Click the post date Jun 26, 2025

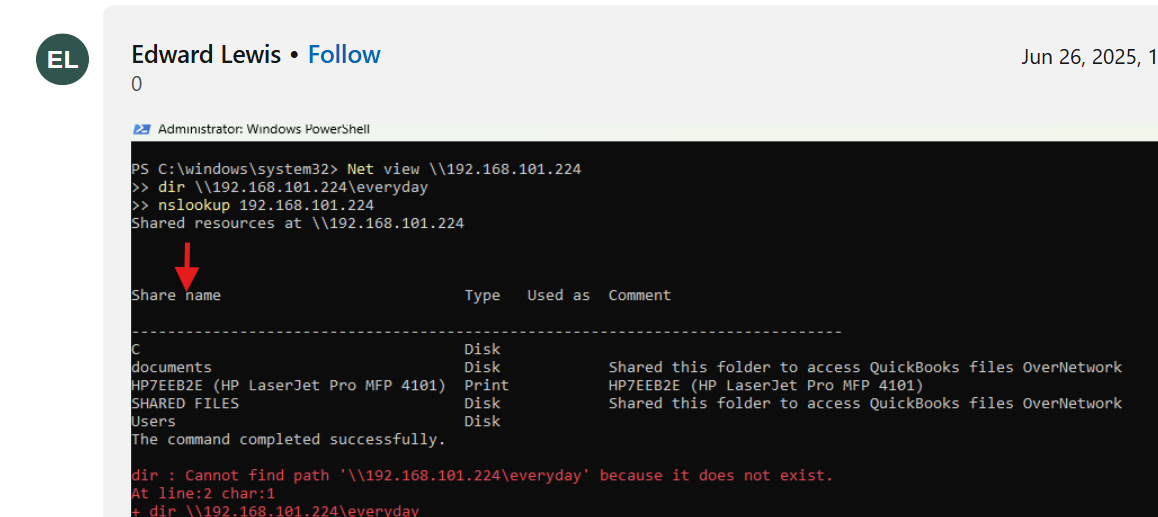point(1089,57)
